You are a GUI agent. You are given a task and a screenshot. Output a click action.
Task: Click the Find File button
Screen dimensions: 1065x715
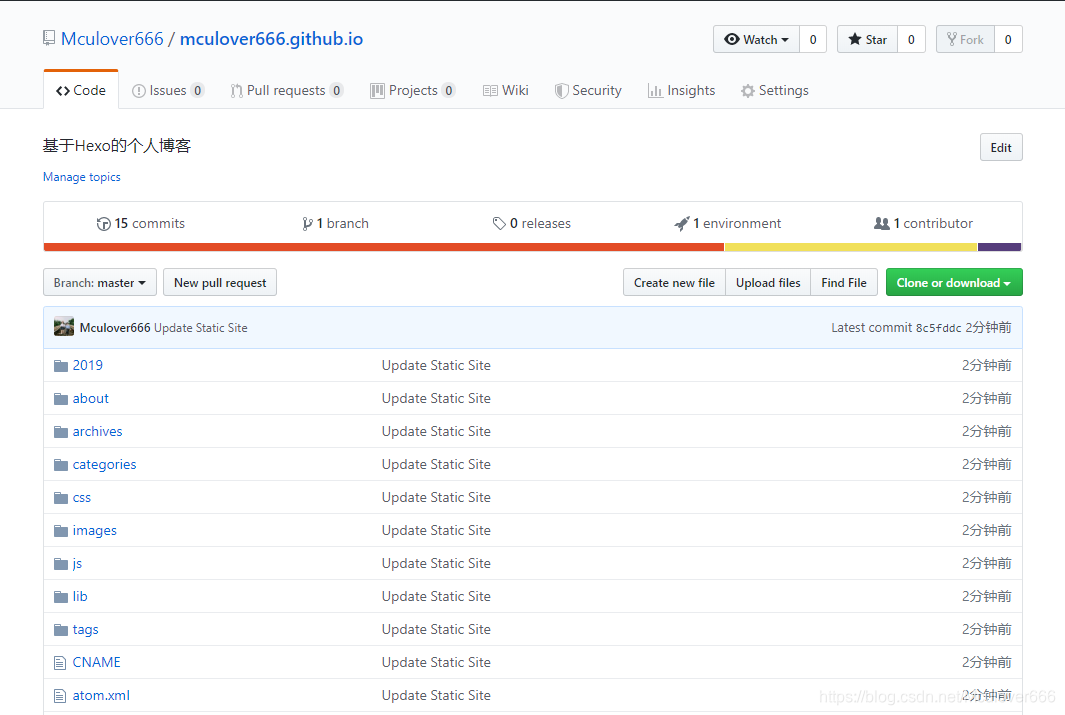point(844,282)
